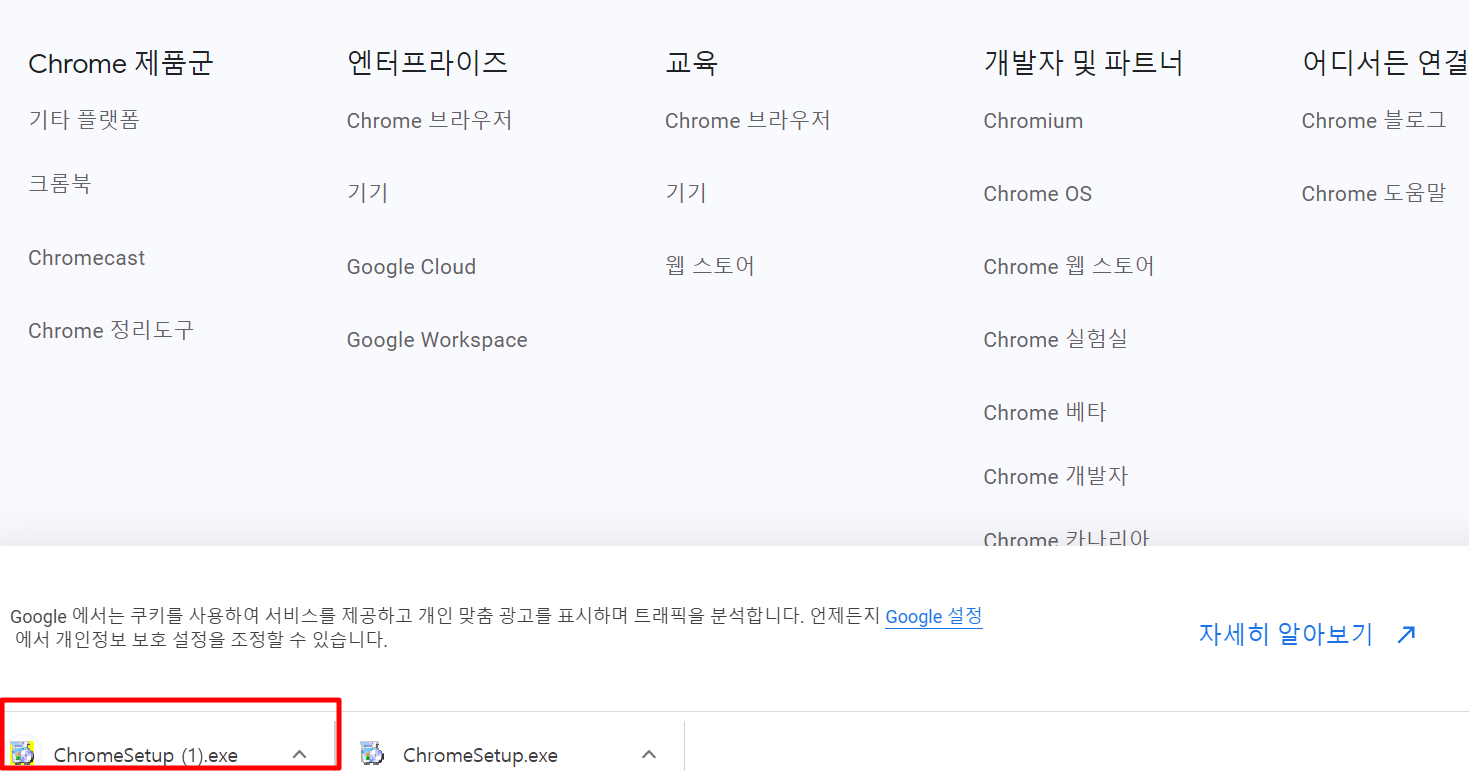Open Chrome 브라우저 under 엔터프라이즈
Image resolution: width=1469 pixels, height=771 pixels.
point(429,121)
